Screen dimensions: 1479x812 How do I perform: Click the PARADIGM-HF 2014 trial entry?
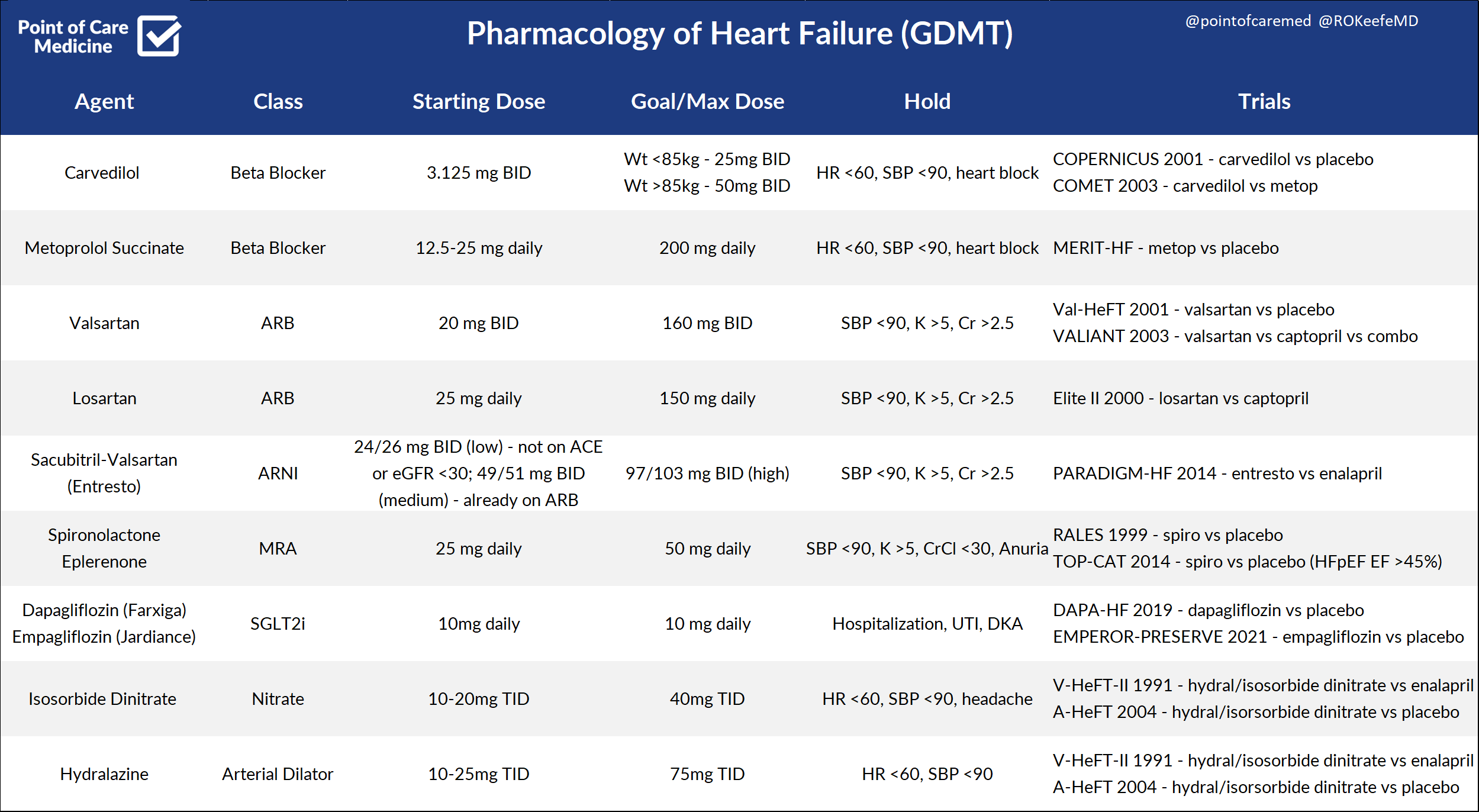[x=1217, y=473]
